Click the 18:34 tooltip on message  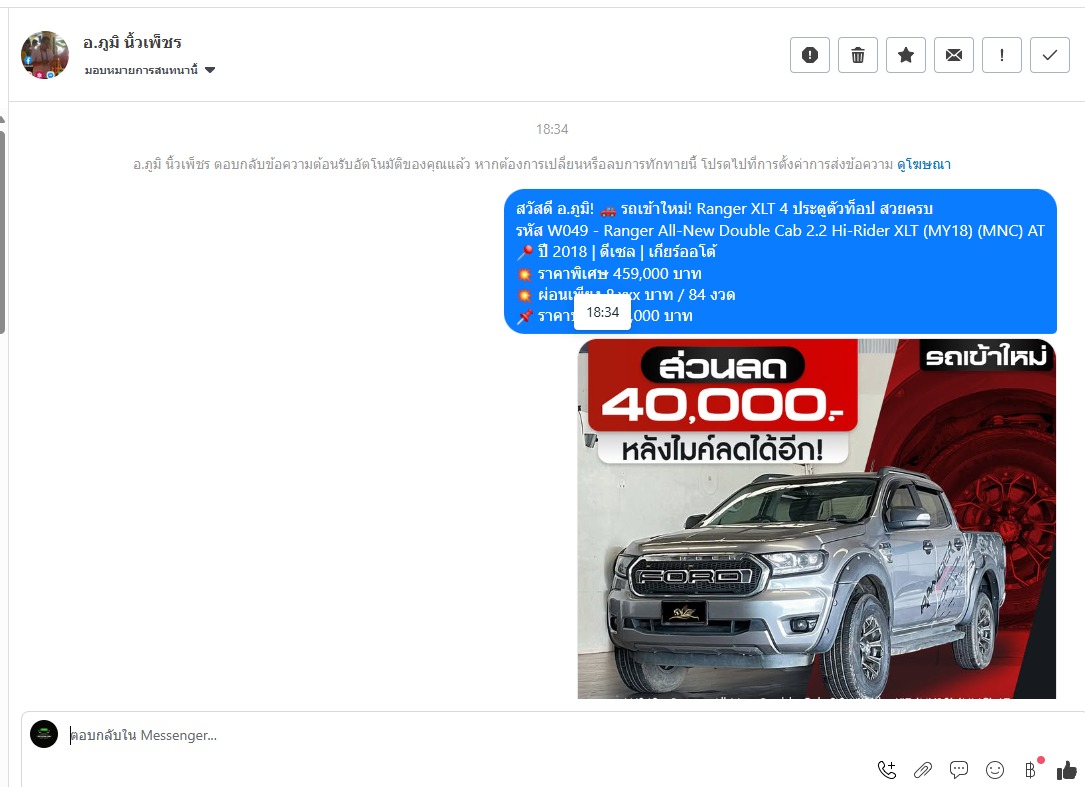click(x=603, y=312)
